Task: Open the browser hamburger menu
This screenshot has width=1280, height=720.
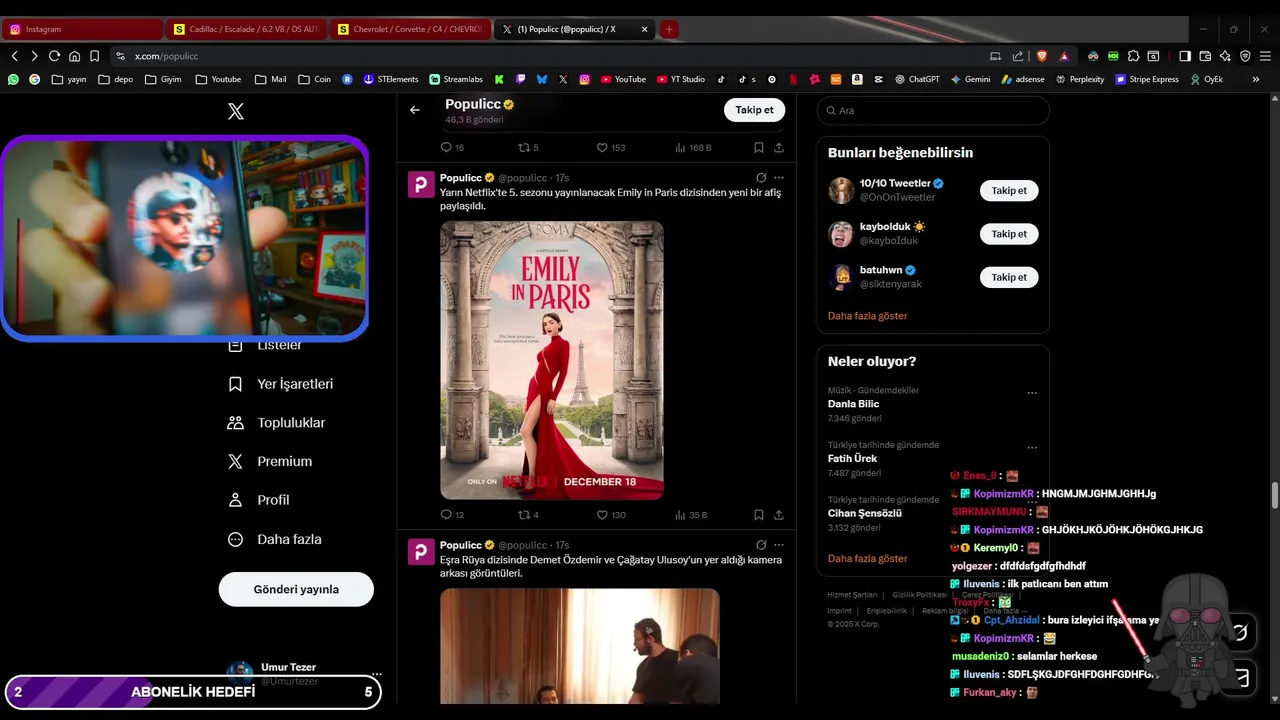Action: 1265,56
